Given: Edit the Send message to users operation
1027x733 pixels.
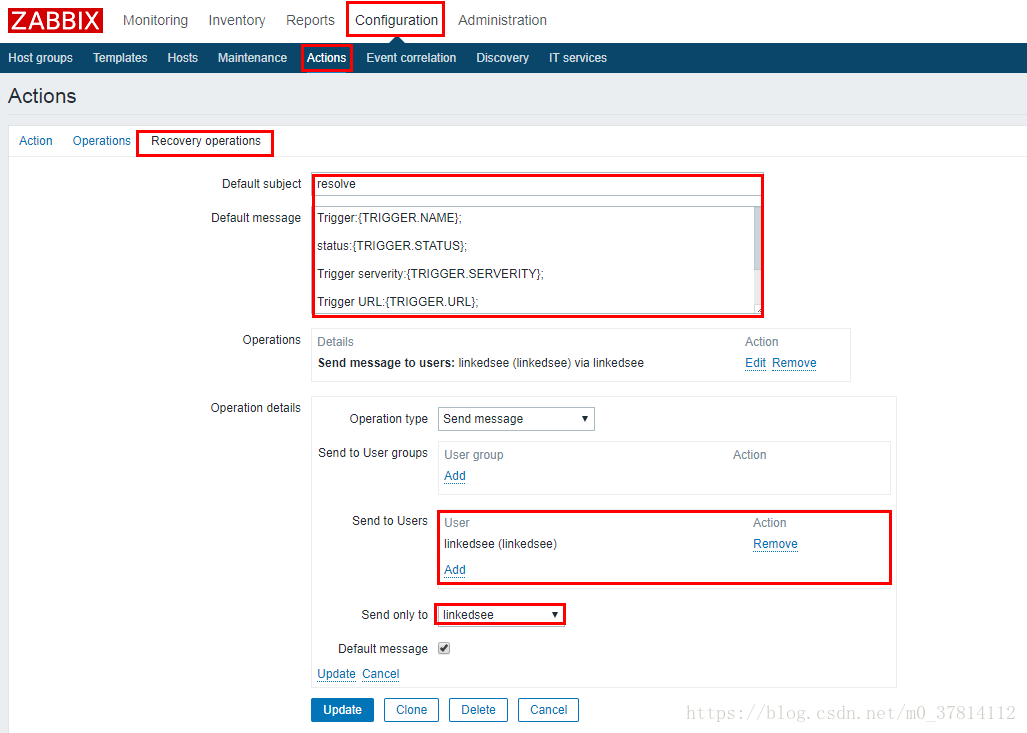Looking at the screenshot, I should [755, 363].
